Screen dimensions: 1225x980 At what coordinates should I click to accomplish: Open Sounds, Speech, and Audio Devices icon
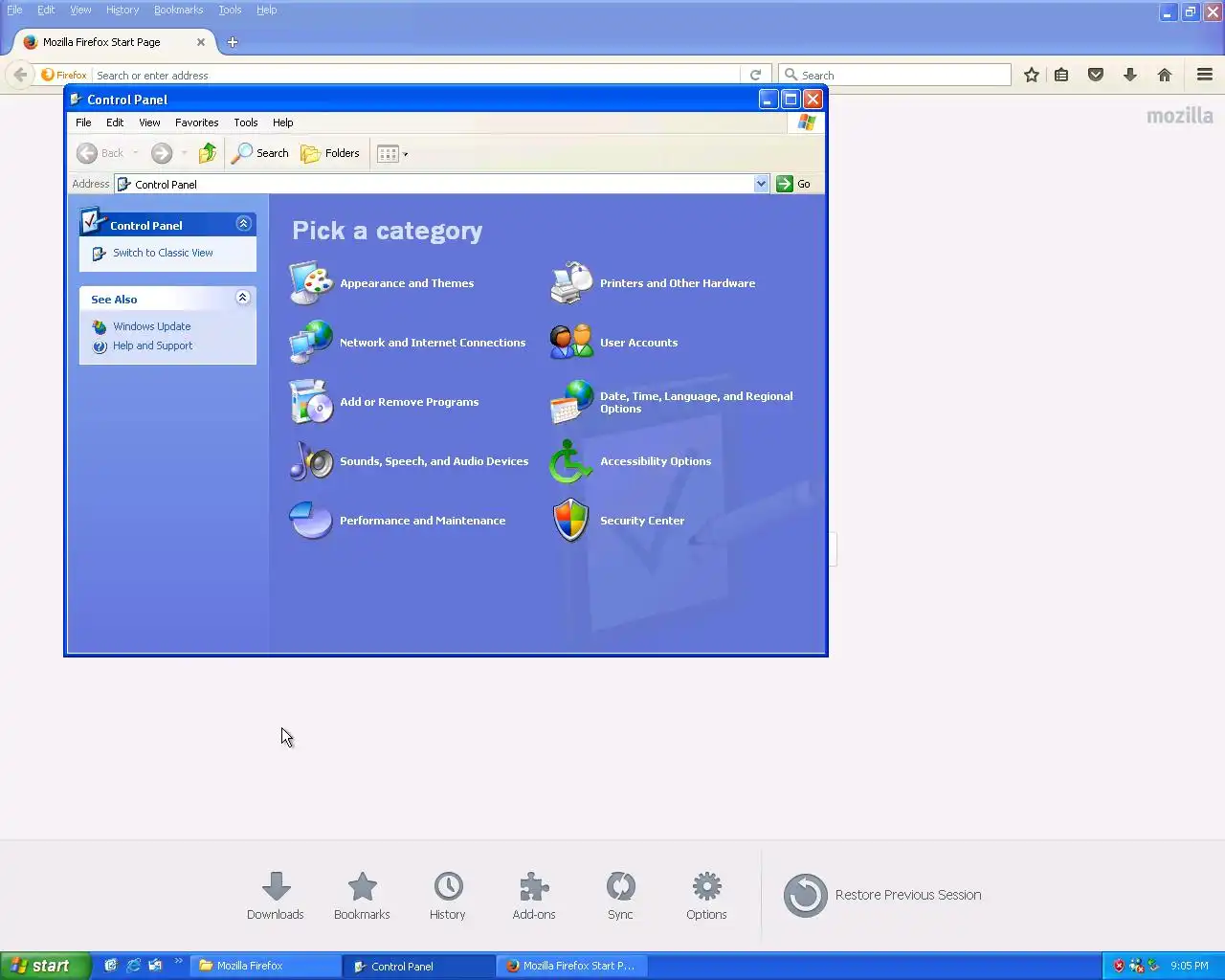click(x=311, y=461)
